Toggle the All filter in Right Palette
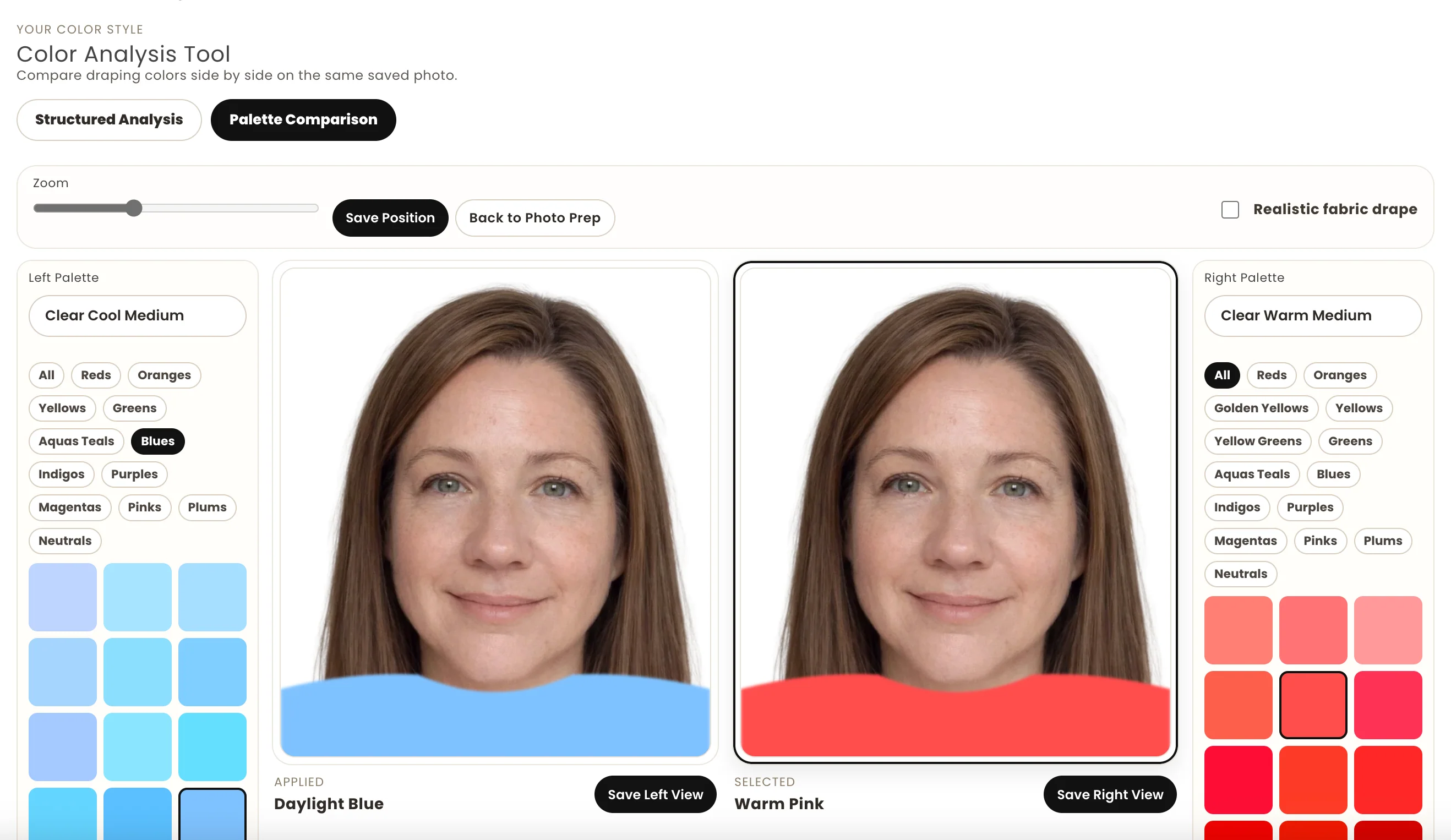Screen dimensions: 1451x840 click(x=1222, y=375)
